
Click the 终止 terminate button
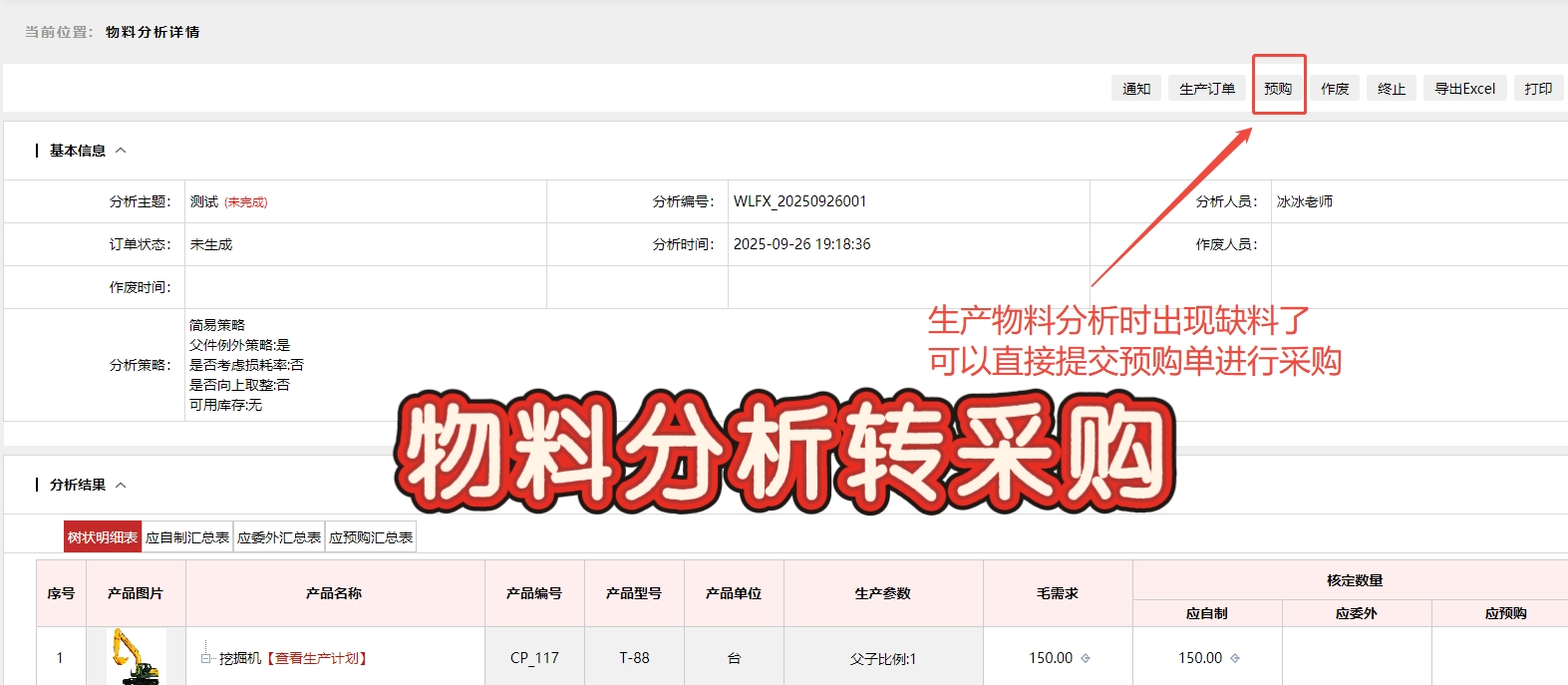pos(1392,89)
